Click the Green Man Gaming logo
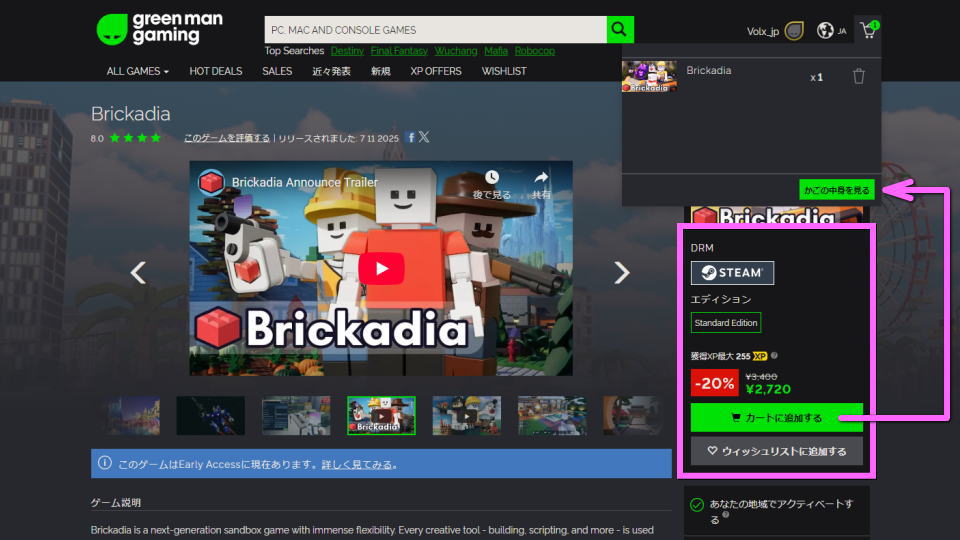The width and height of the screenshot is (960, 540). [x=160, y=29]
